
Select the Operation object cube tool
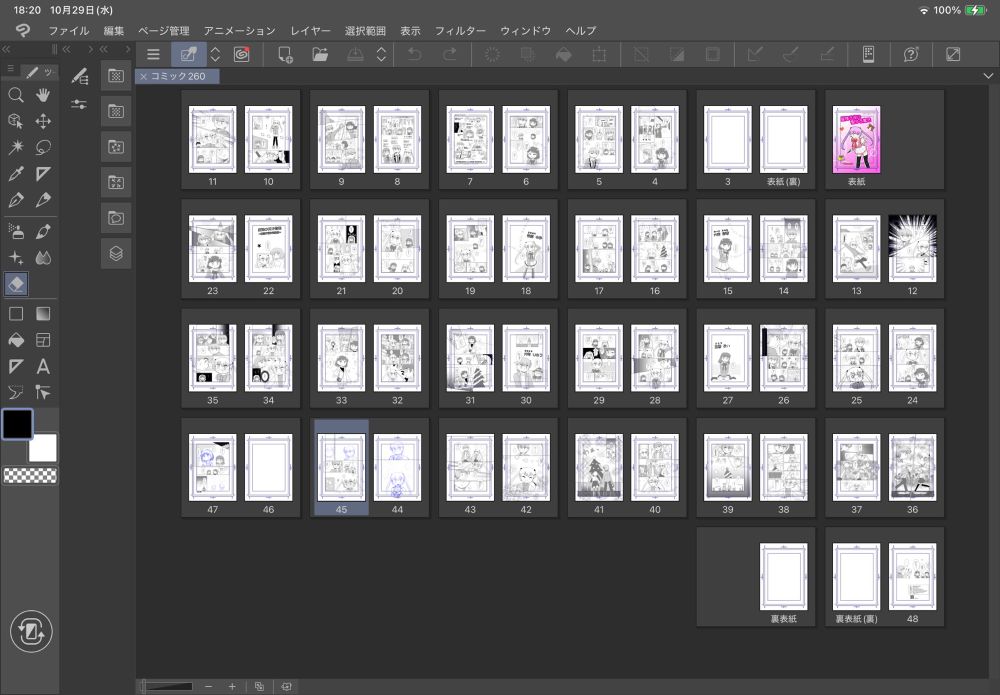click(x=16, y=121)
